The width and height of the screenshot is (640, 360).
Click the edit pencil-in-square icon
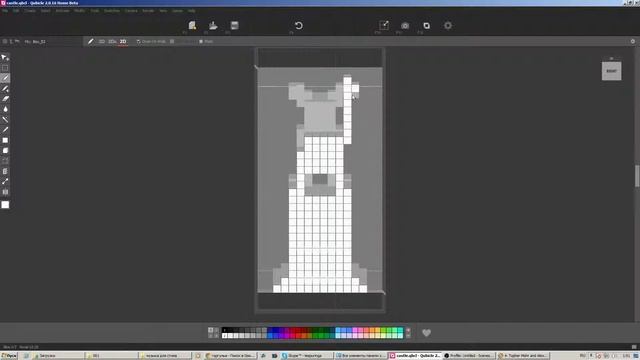[384, 25]
